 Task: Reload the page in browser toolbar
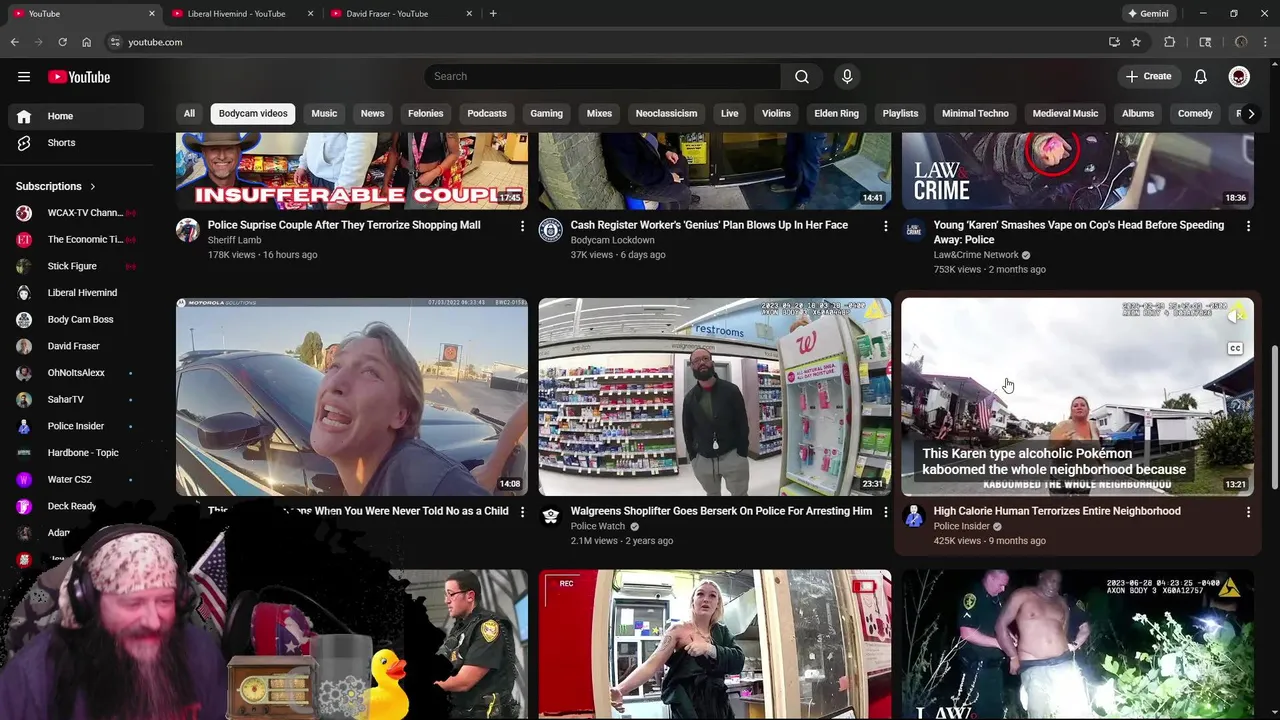coord(62,42)
